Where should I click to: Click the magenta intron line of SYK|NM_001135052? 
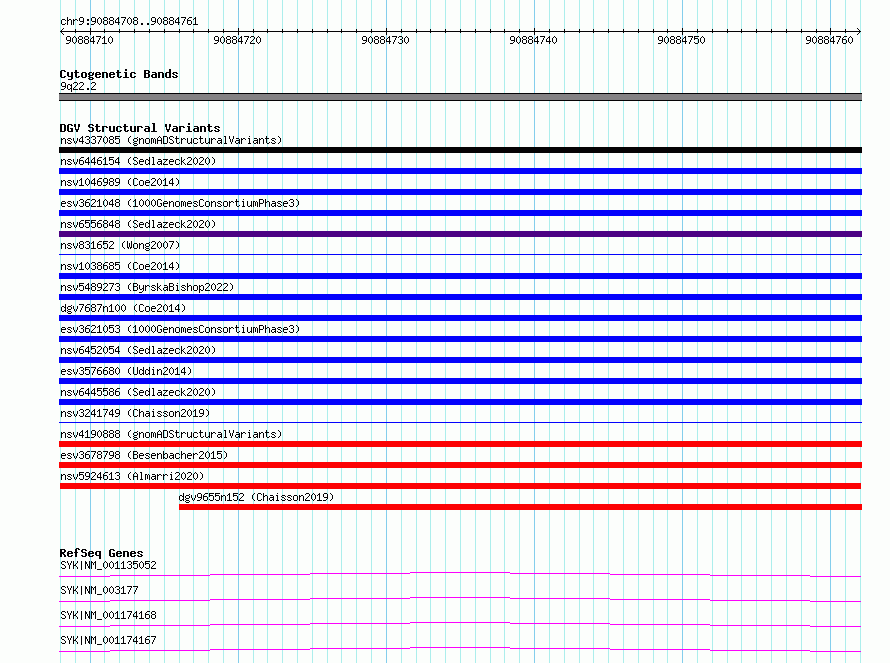pos(460,574)
